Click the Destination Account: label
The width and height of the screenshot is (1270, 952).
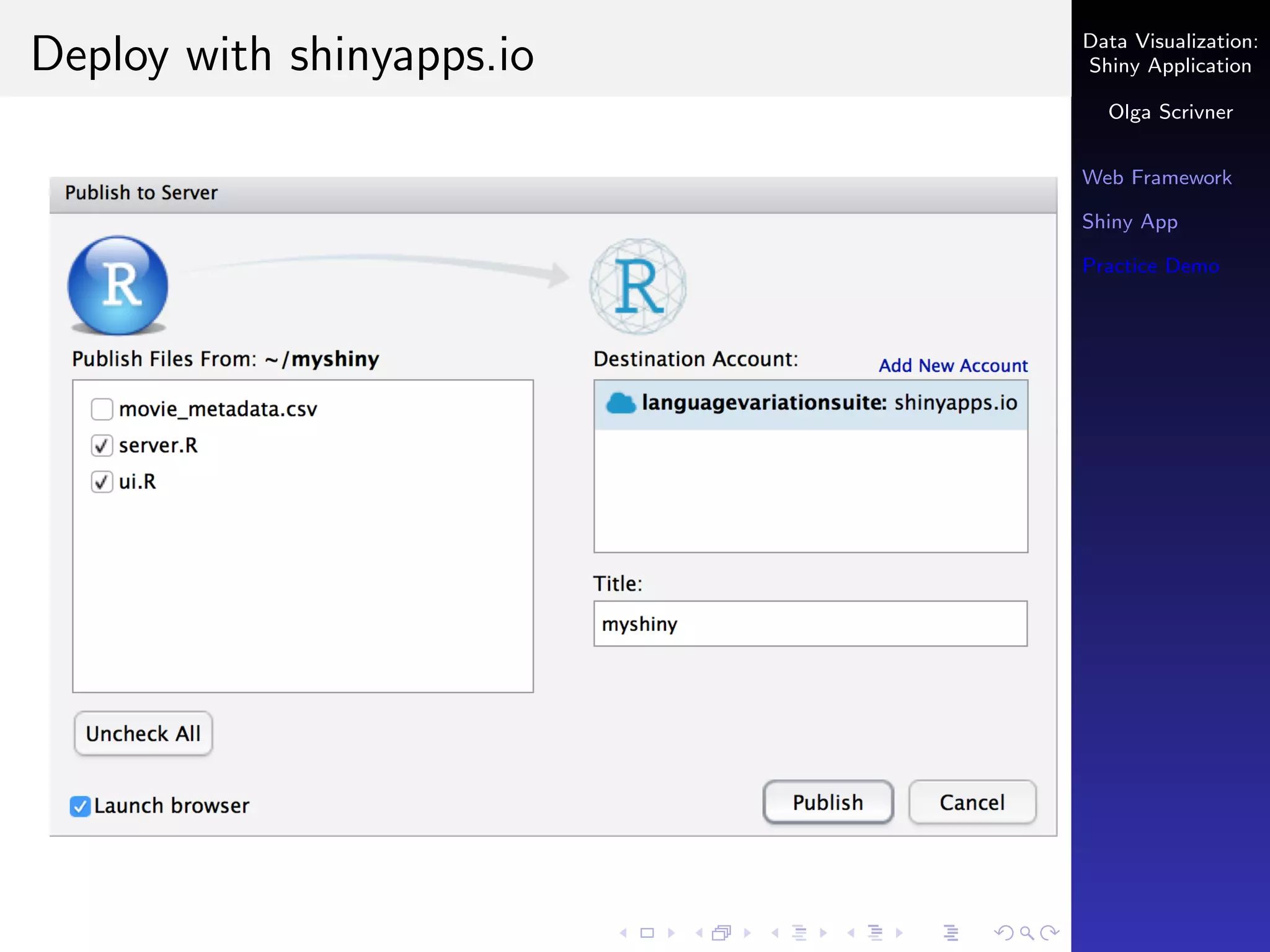pos(696,359)
